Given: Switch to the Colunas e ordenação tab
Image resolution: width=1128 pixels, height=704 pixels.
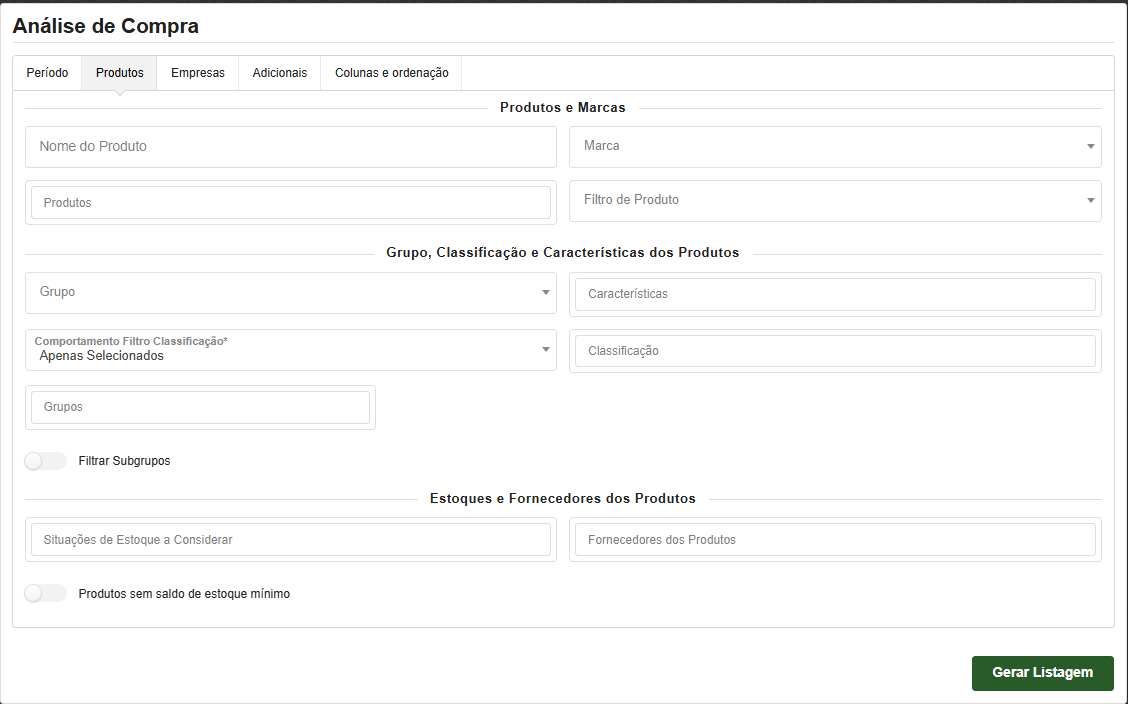Looking at the screenshot, I should tap(390, 72).
